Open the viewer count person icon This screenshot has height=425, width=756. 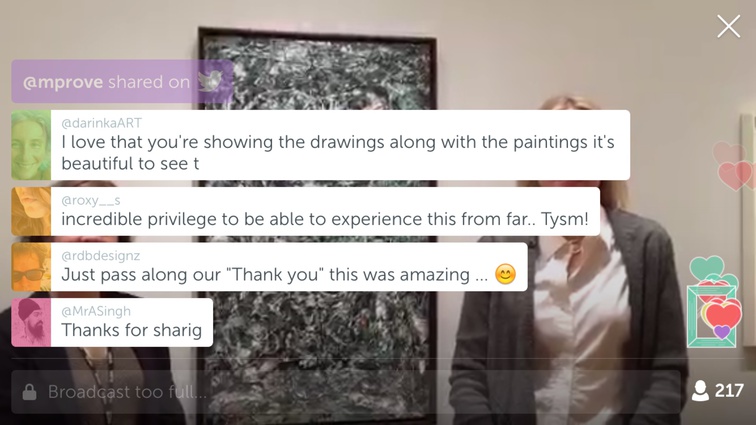700,391
